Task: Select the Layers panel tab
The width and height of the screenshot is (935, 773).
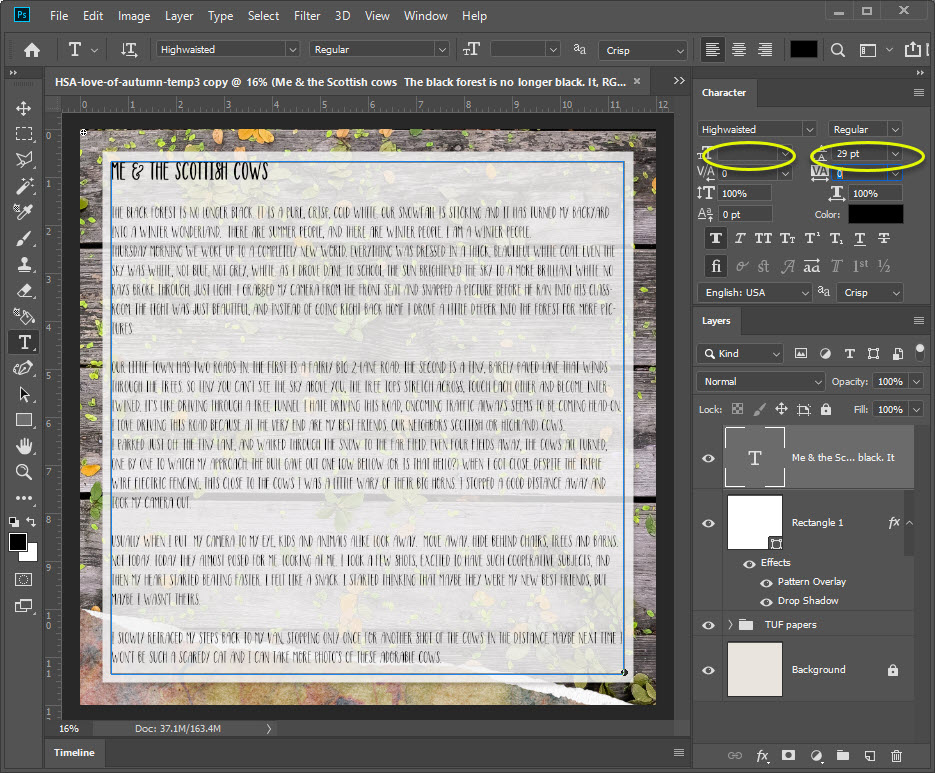Action: tap(716, 321)
